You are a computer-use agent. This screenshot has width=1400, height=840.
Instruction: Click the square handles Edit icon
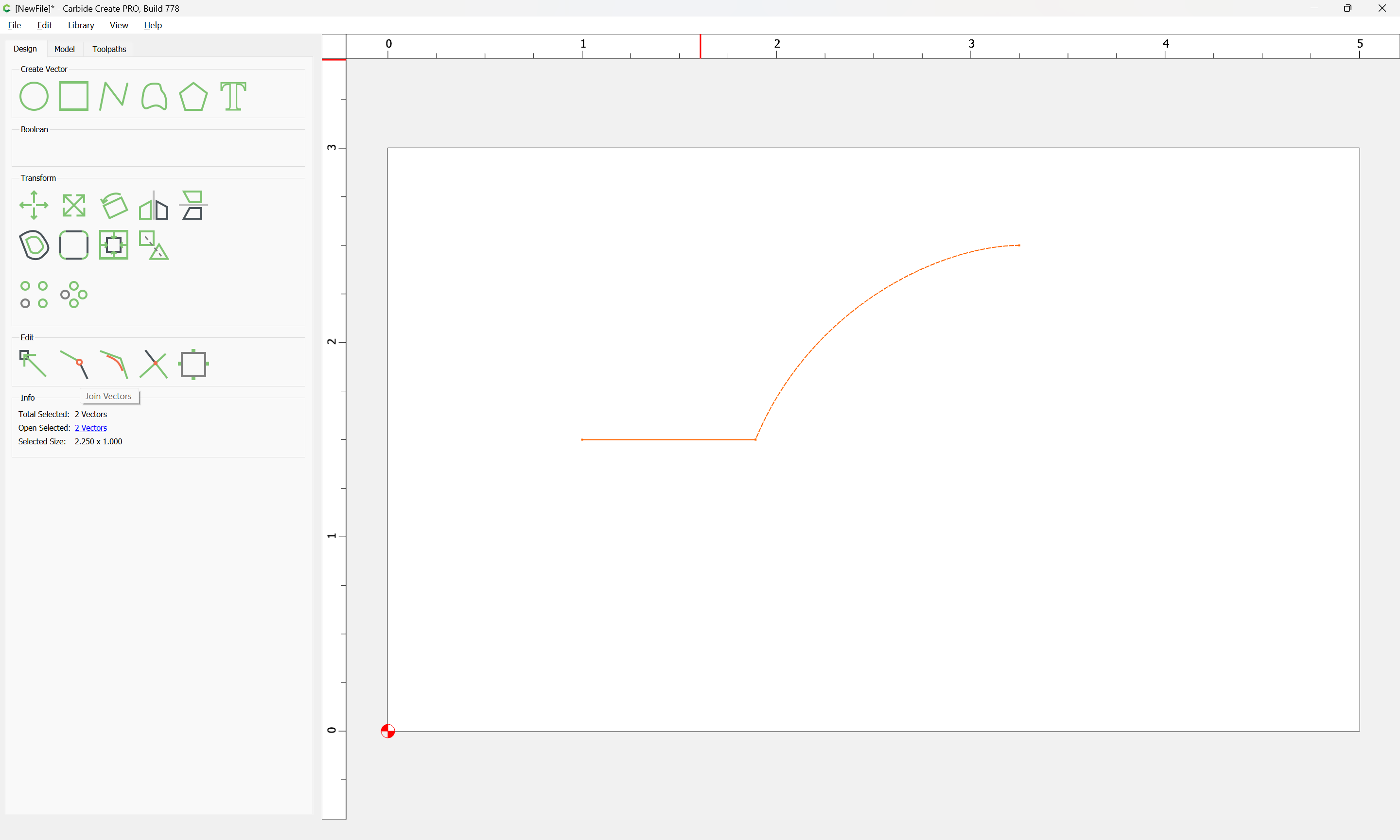193,364
